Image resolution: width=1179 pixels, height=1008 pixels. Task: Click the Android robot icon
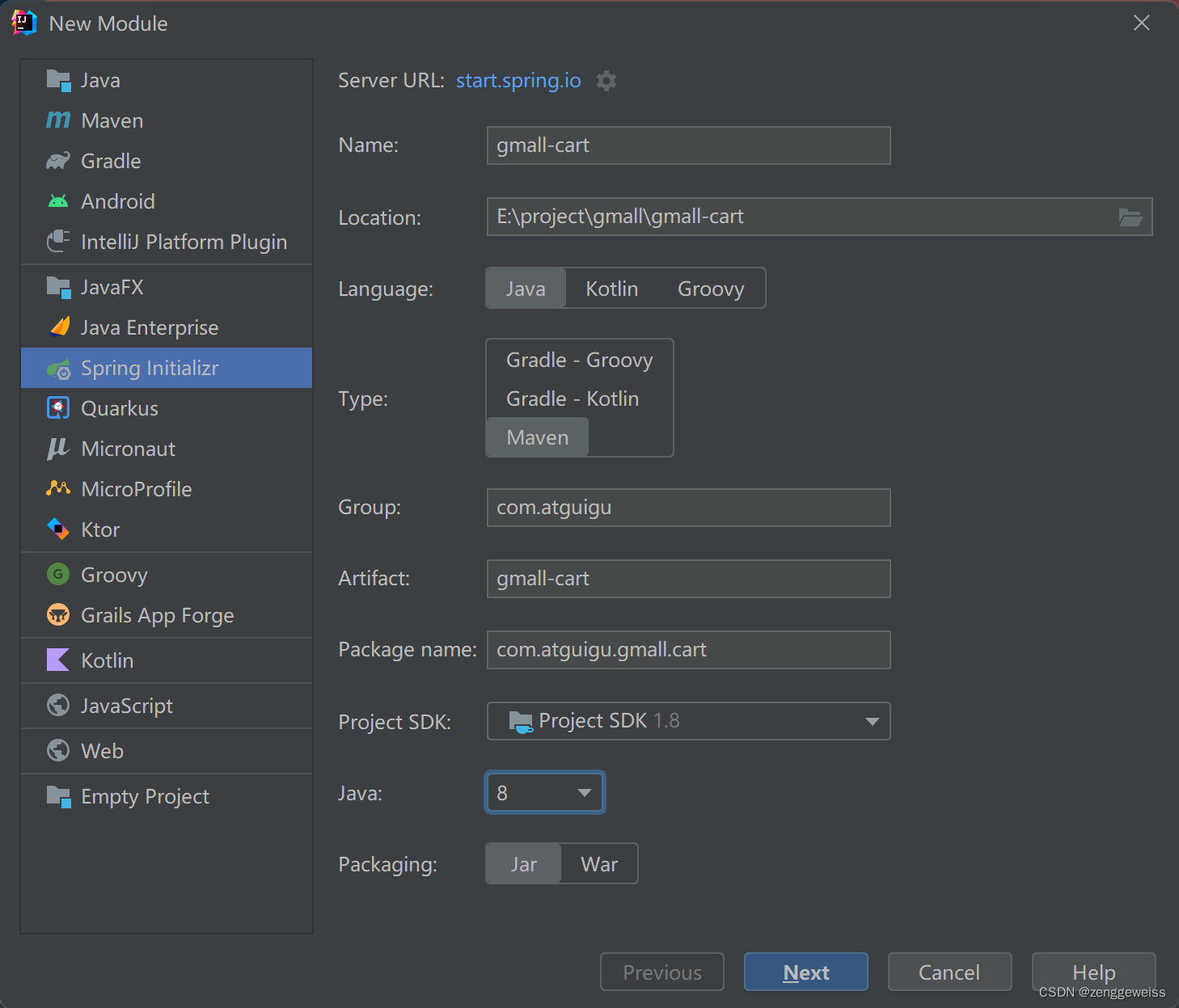(58, 201)
